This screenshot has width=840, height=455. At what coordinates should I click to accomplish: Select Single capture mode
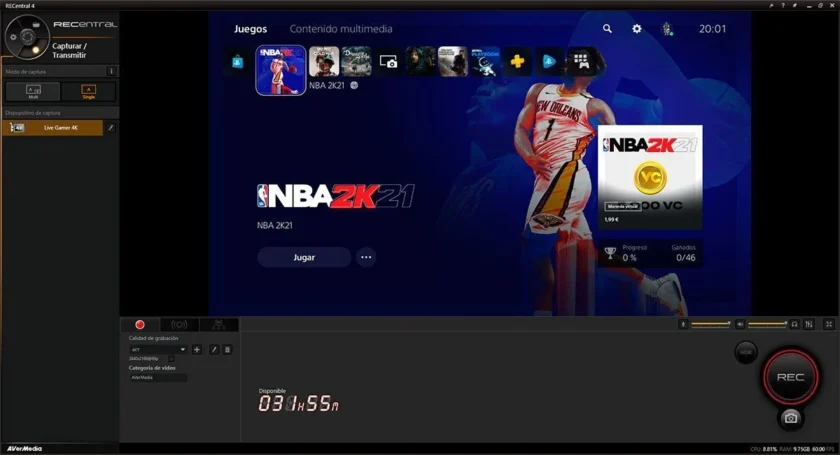[x=88, y=91]
